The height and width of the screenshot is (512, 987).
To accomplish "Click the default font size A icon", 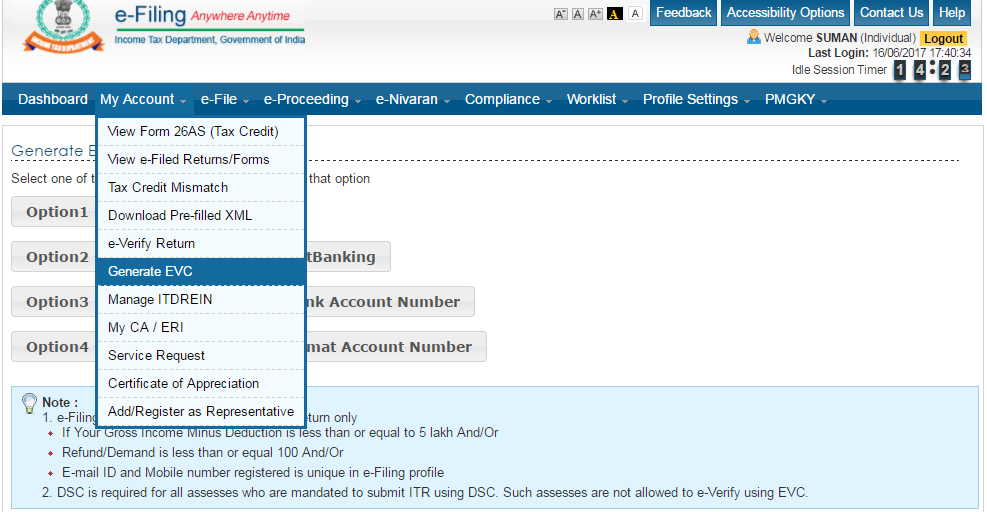I will tap(578, 14).
